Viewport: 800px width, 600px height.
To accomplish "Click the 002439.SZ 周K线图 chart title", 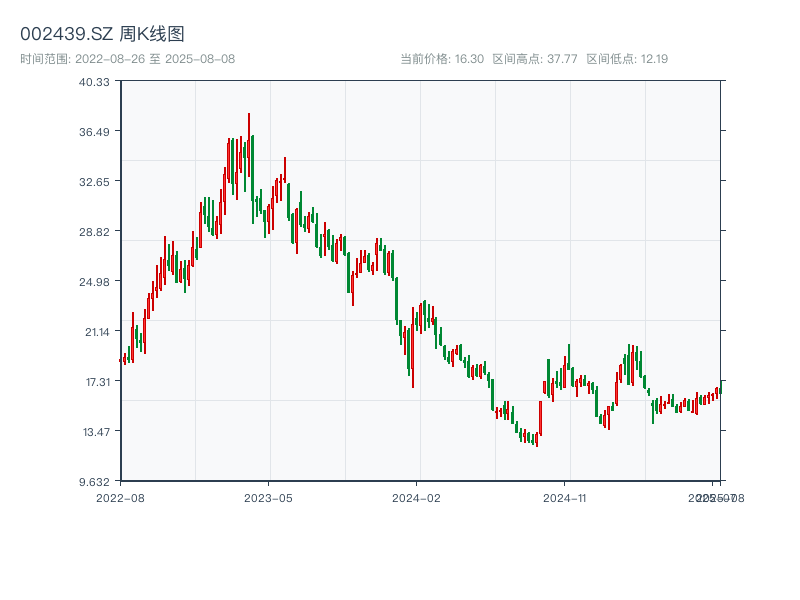I will click(x=102, y=35).
